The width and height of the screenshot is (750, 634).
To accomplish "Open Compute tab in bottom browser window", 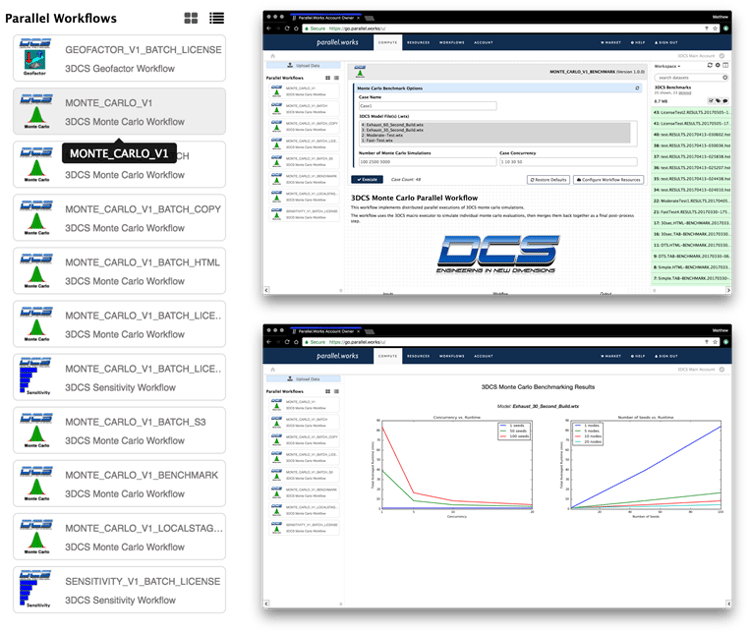I will [x=387, y=356].
